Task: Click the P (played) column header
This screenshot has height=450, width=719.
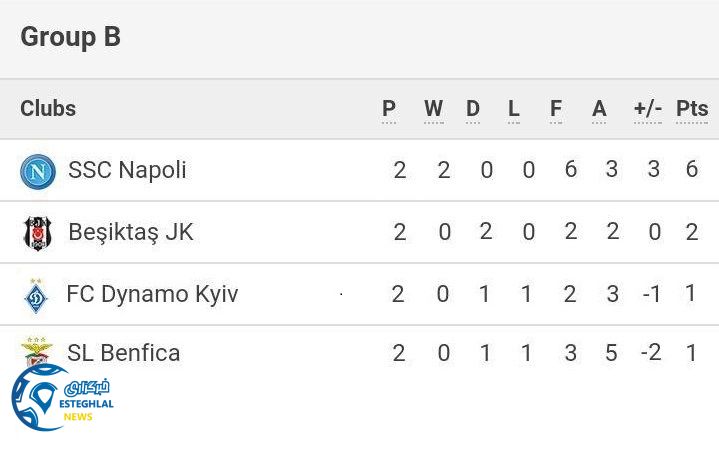Action: tap(389, 109)
